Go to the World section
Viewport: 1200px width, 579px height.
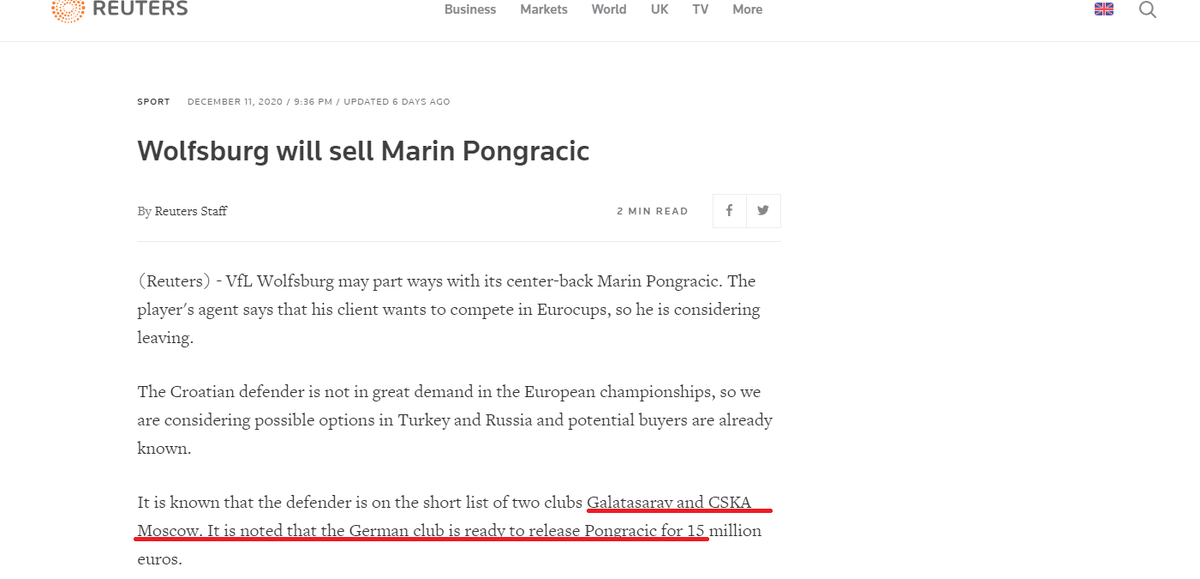pyautogui.click(x=609, y=9)
